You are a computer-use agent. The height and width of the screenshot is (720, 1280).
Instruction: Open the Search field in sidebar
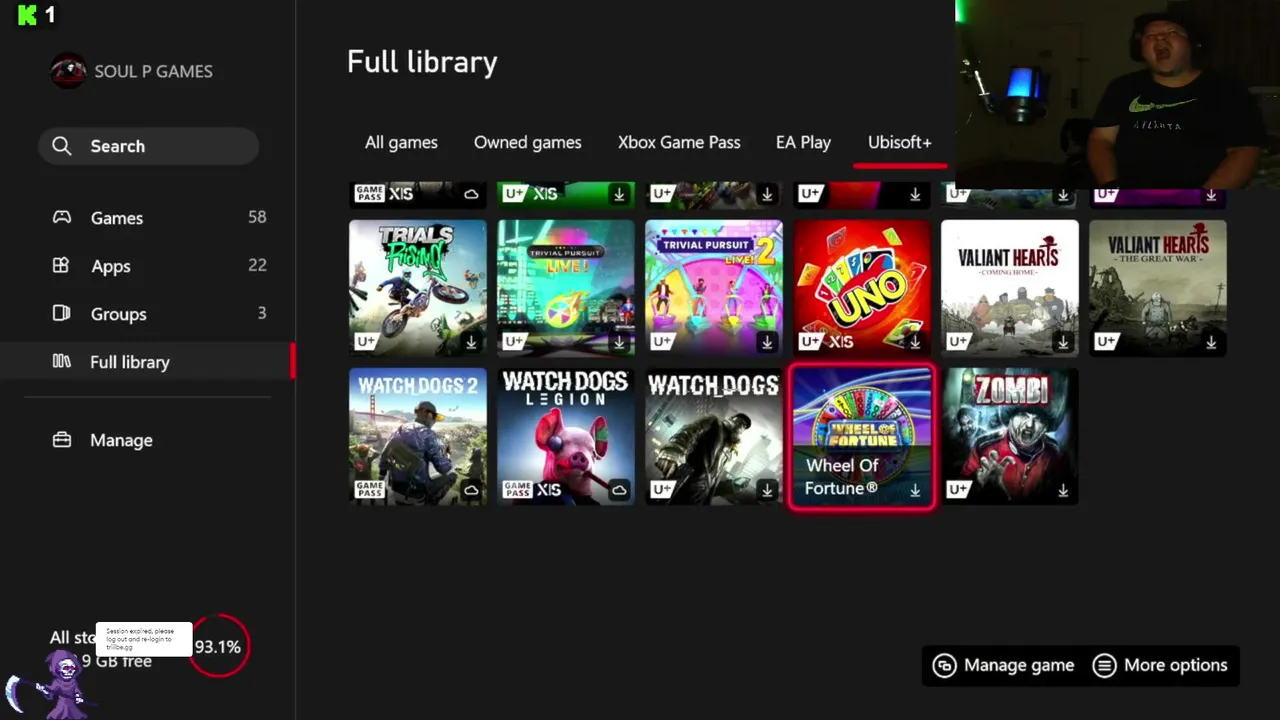[x=149, y=146]
